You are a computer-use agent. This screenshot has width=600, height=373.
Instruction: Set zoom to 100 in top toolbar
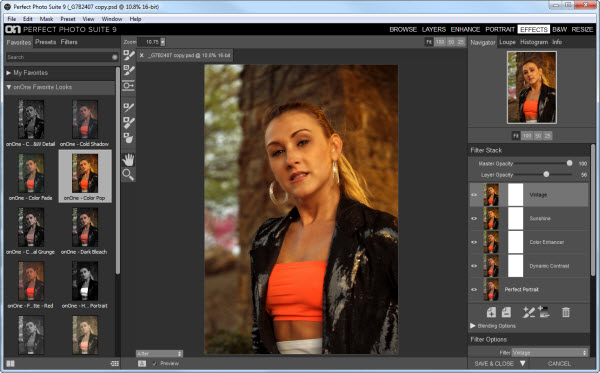click(440, 42)
